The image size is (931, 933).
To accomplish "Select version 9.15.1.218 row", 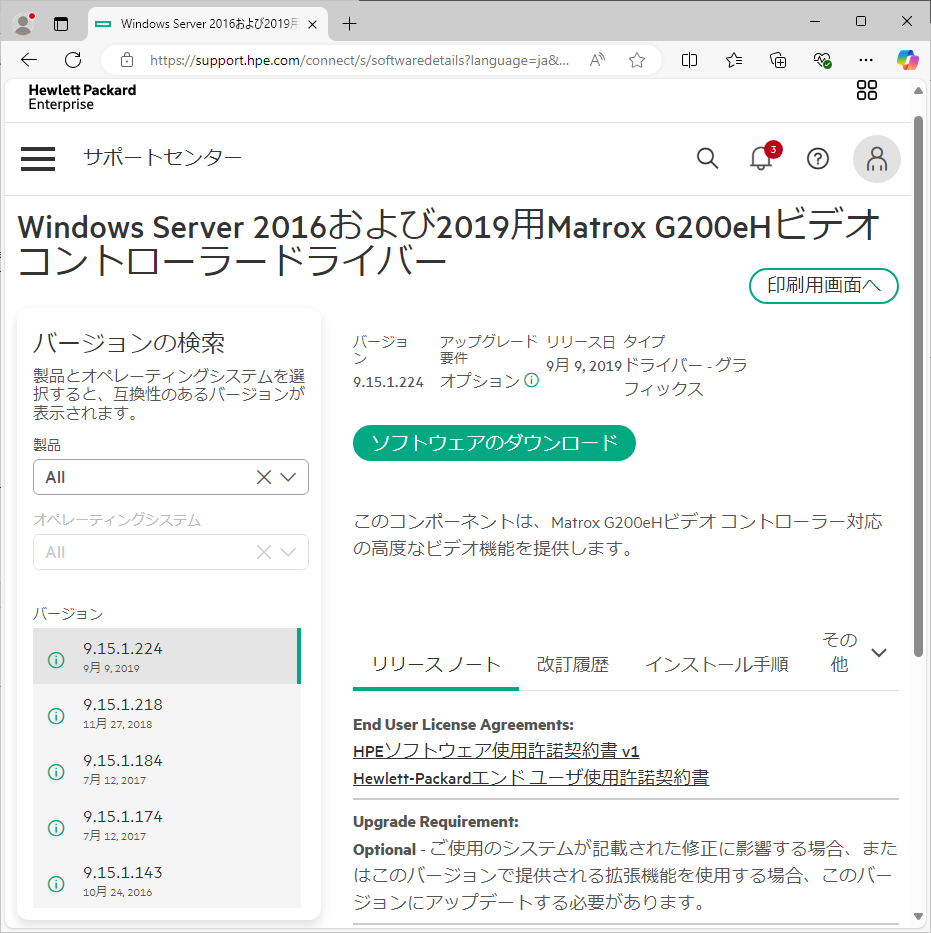I will [x=167, y=712].
